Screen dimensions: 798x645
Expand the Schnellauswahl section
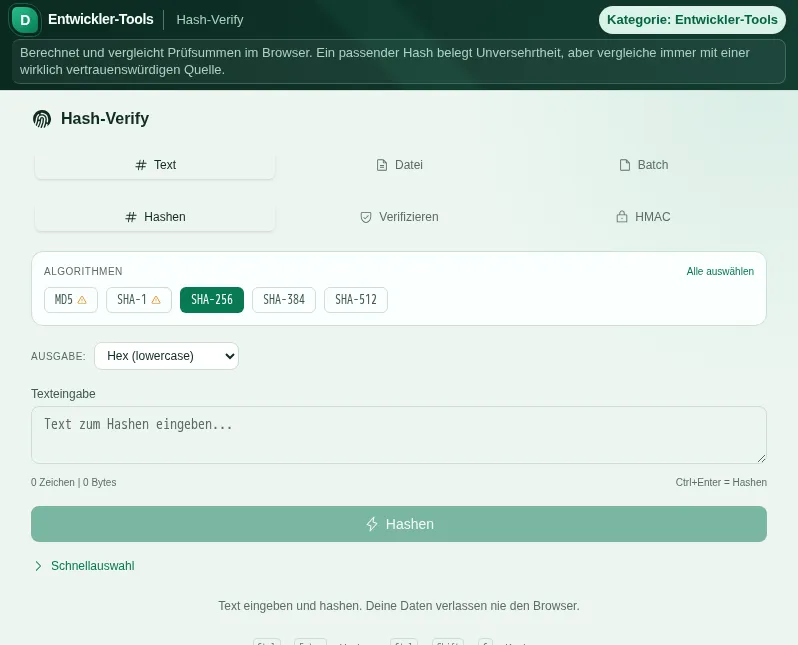84,566
